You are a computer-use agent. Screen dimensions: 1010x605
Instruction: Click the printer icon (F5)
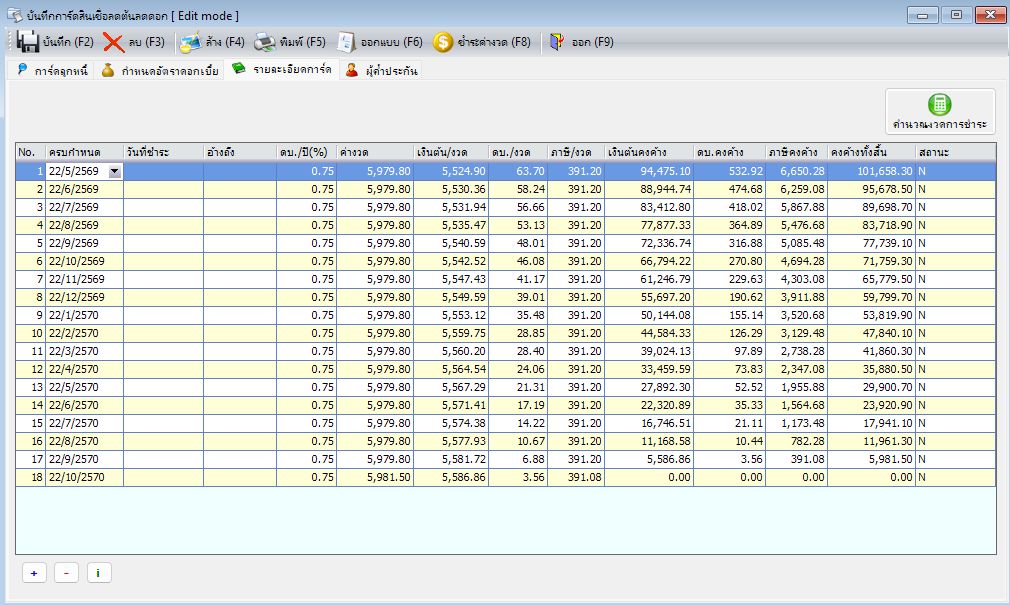[264, 43]
